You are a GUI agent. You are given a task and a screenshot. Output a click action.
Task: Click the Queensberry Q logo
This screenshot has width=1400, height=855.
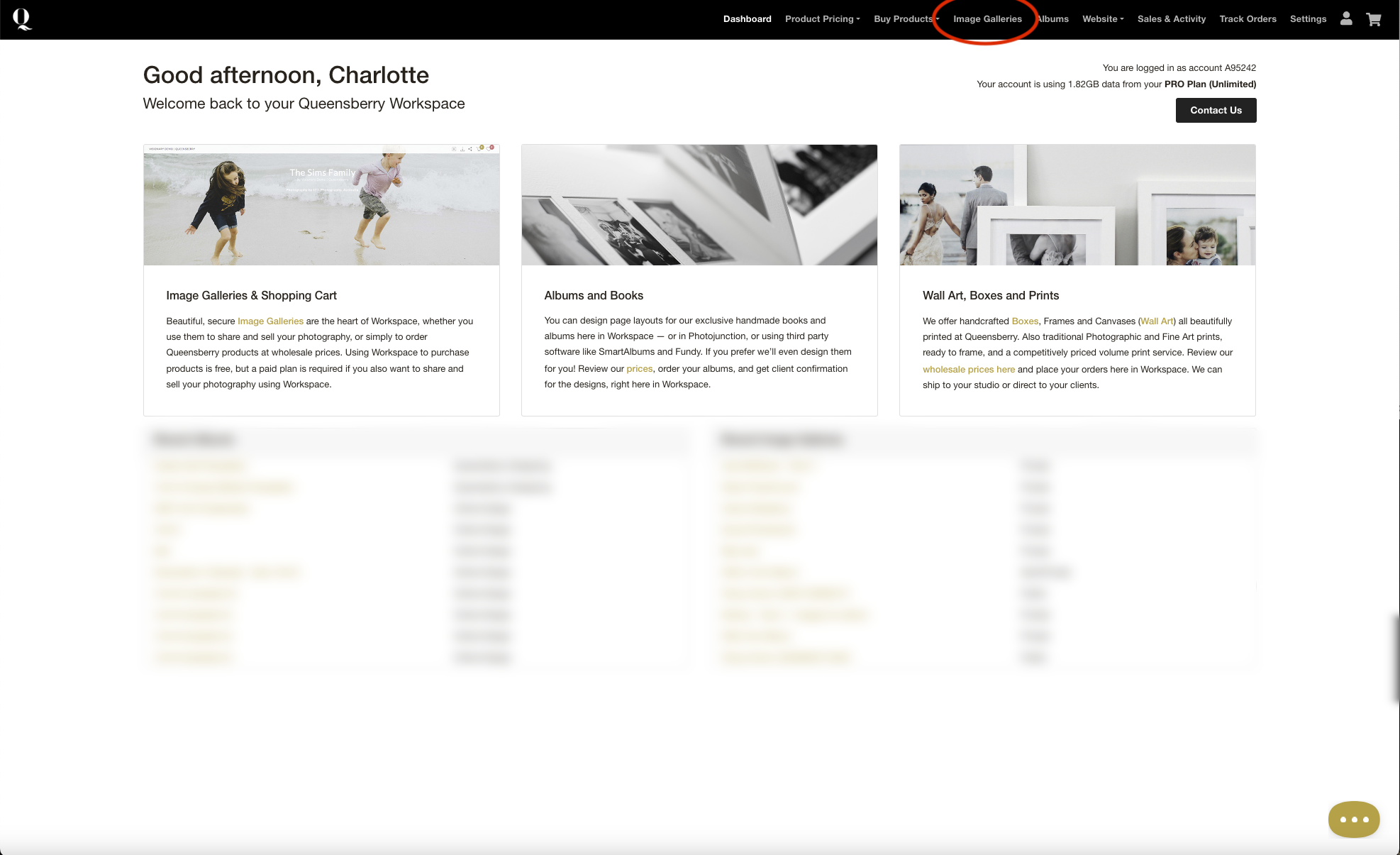(x=22, y=19)
